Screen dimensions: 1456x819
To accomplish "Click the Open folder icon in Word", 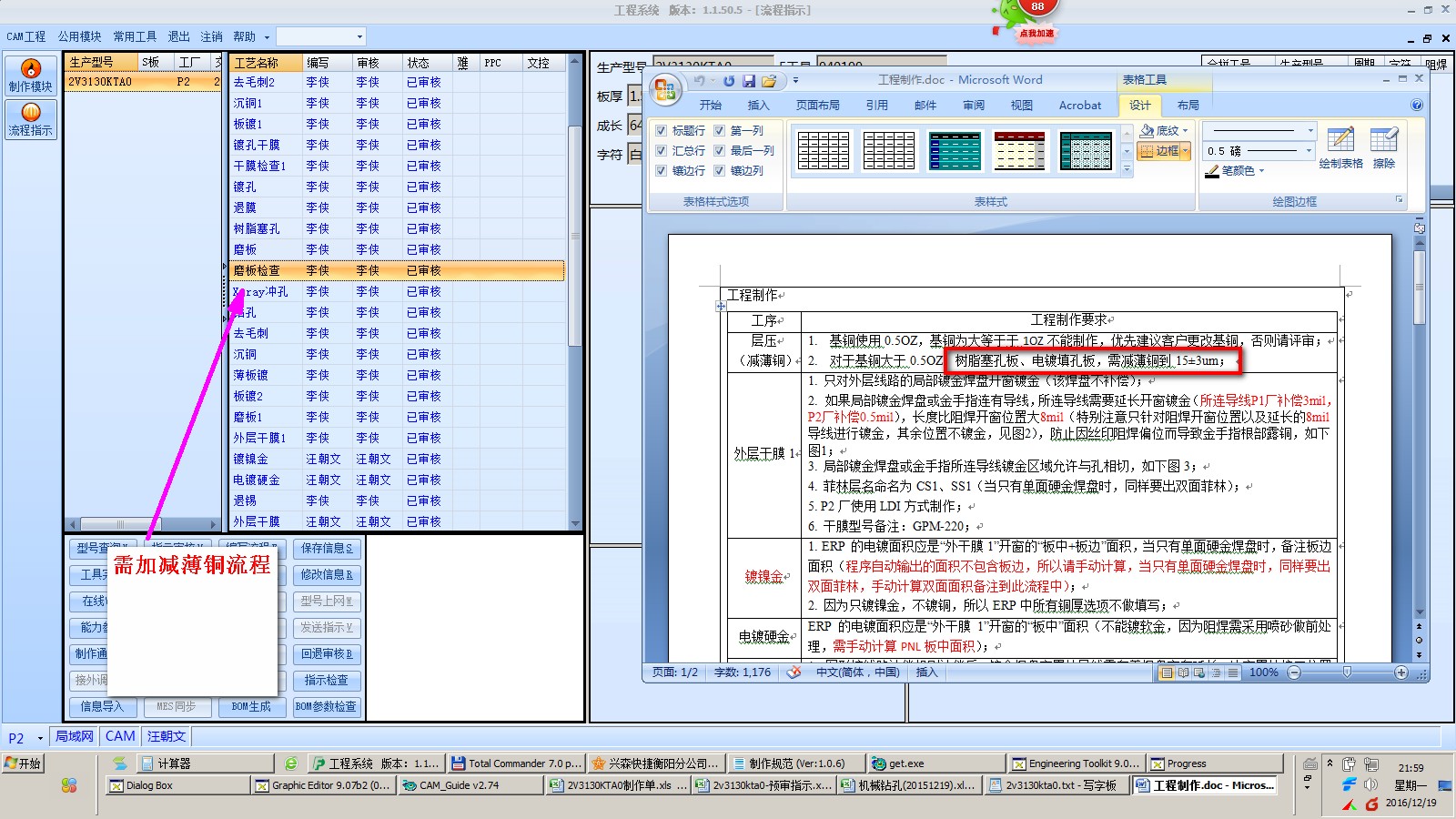I will point(769,81).
